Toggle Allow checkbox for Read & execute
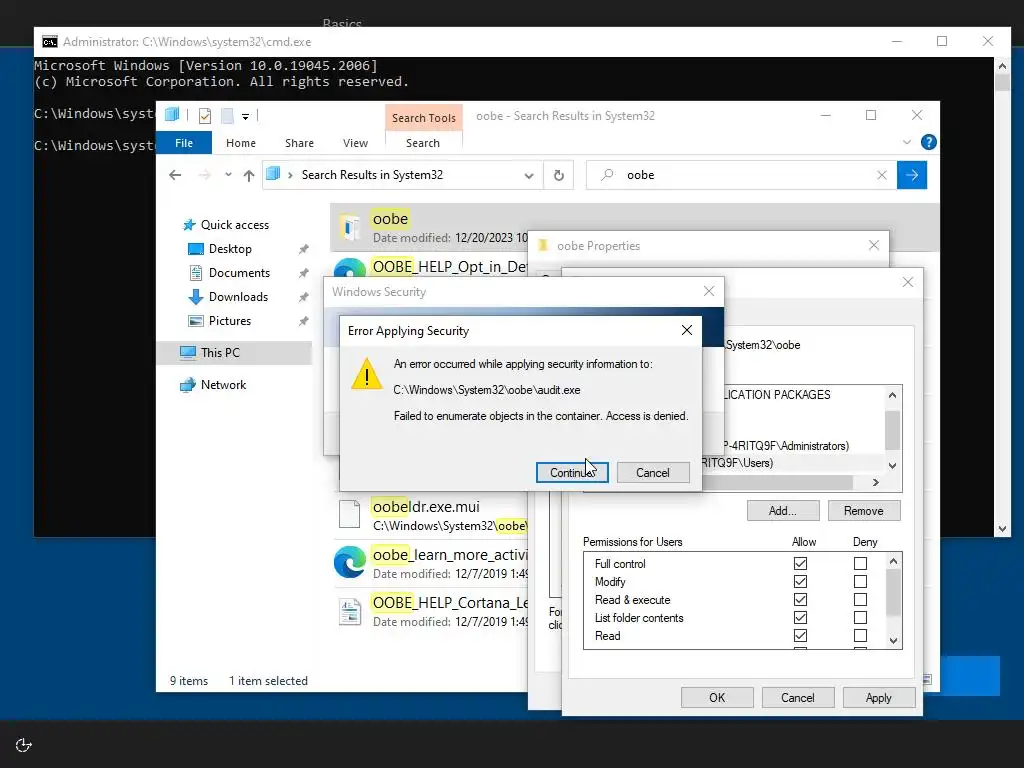Image resolution: width=1024 pixels, height=768 pixels. (800, 600)
